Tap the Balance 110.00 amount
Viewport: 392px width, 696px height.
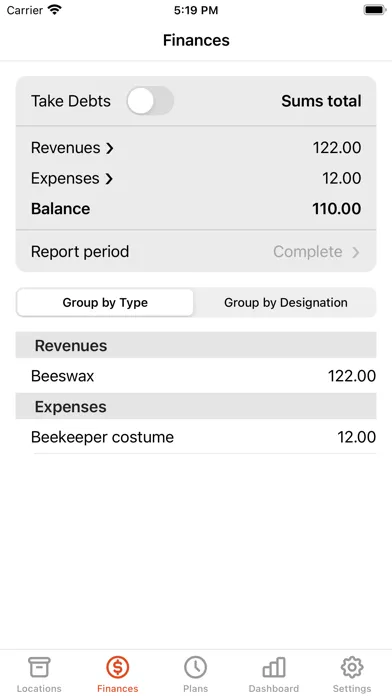point(337,209)
